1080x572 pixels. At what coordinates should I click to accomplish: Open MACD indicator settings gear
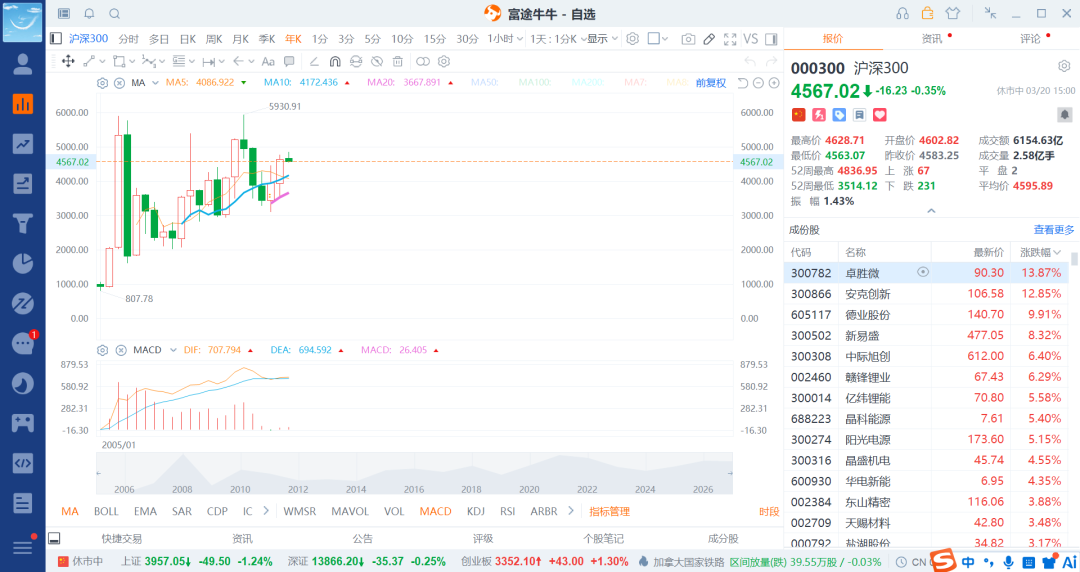[102, 350]
